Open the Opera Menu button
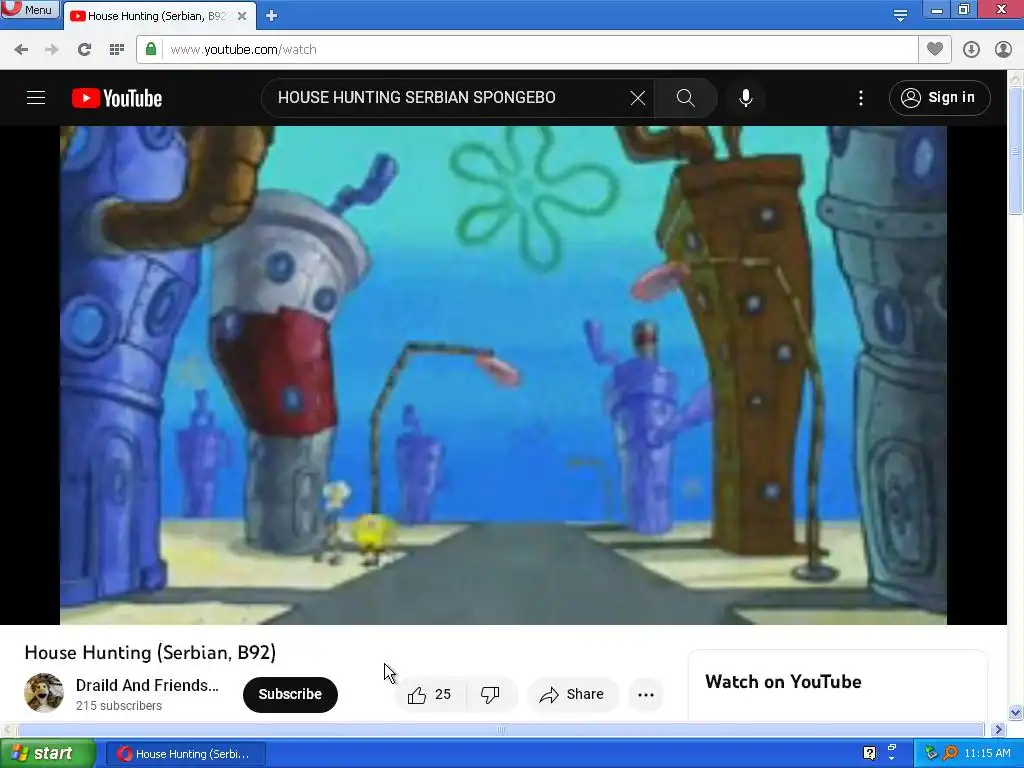The width and height of the screenshot is (1024, 768). (30, 9)
